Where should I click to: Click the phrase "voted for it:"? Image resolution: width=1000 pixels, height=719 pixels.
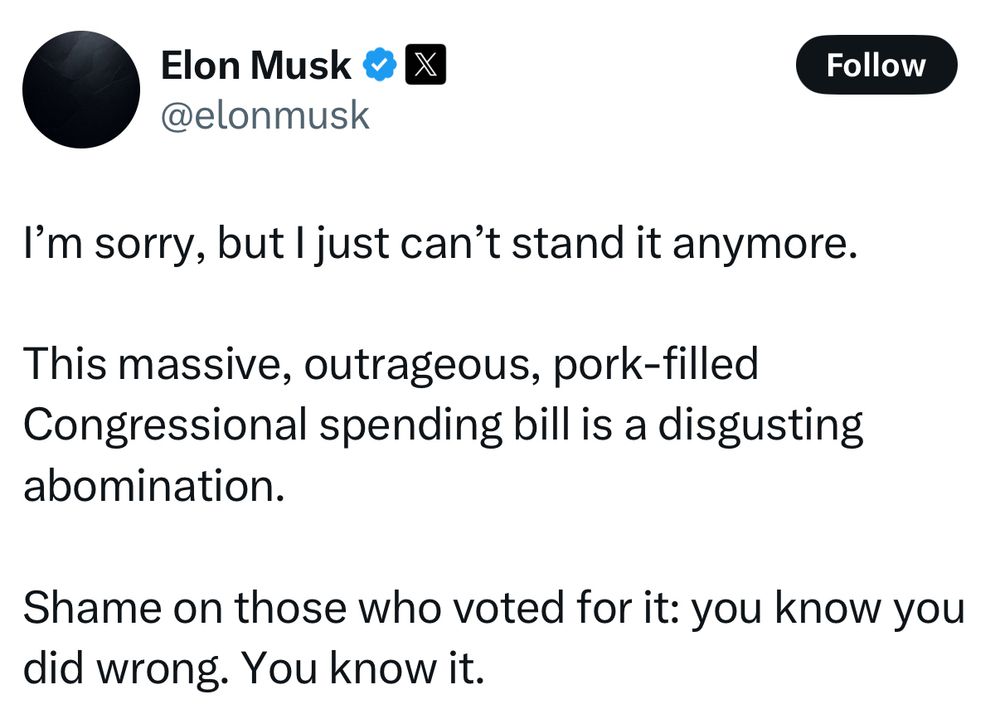[566, 607]
